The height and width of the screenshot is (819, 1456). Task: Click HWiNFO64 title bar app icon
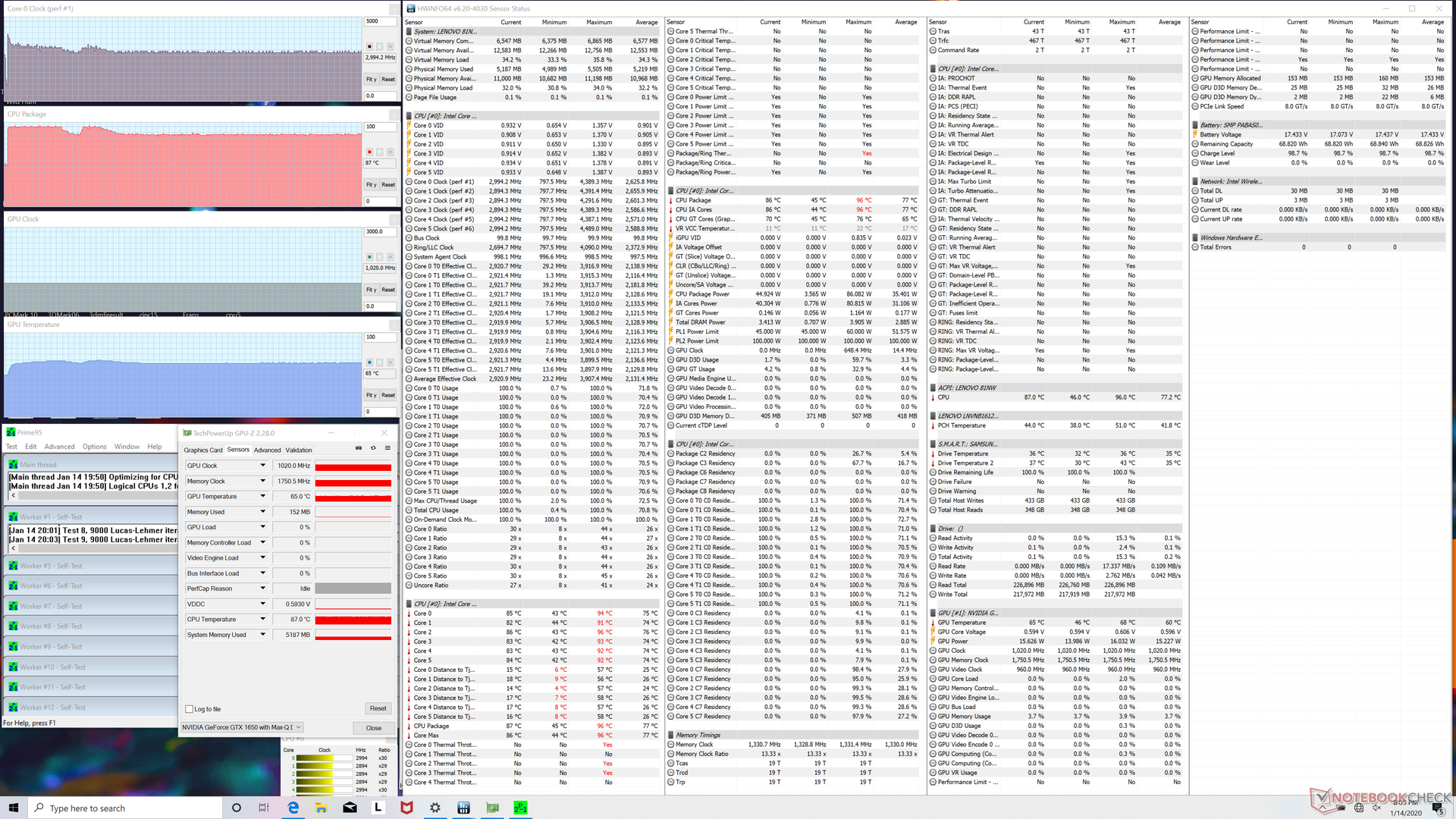click(x=410, y=8)
